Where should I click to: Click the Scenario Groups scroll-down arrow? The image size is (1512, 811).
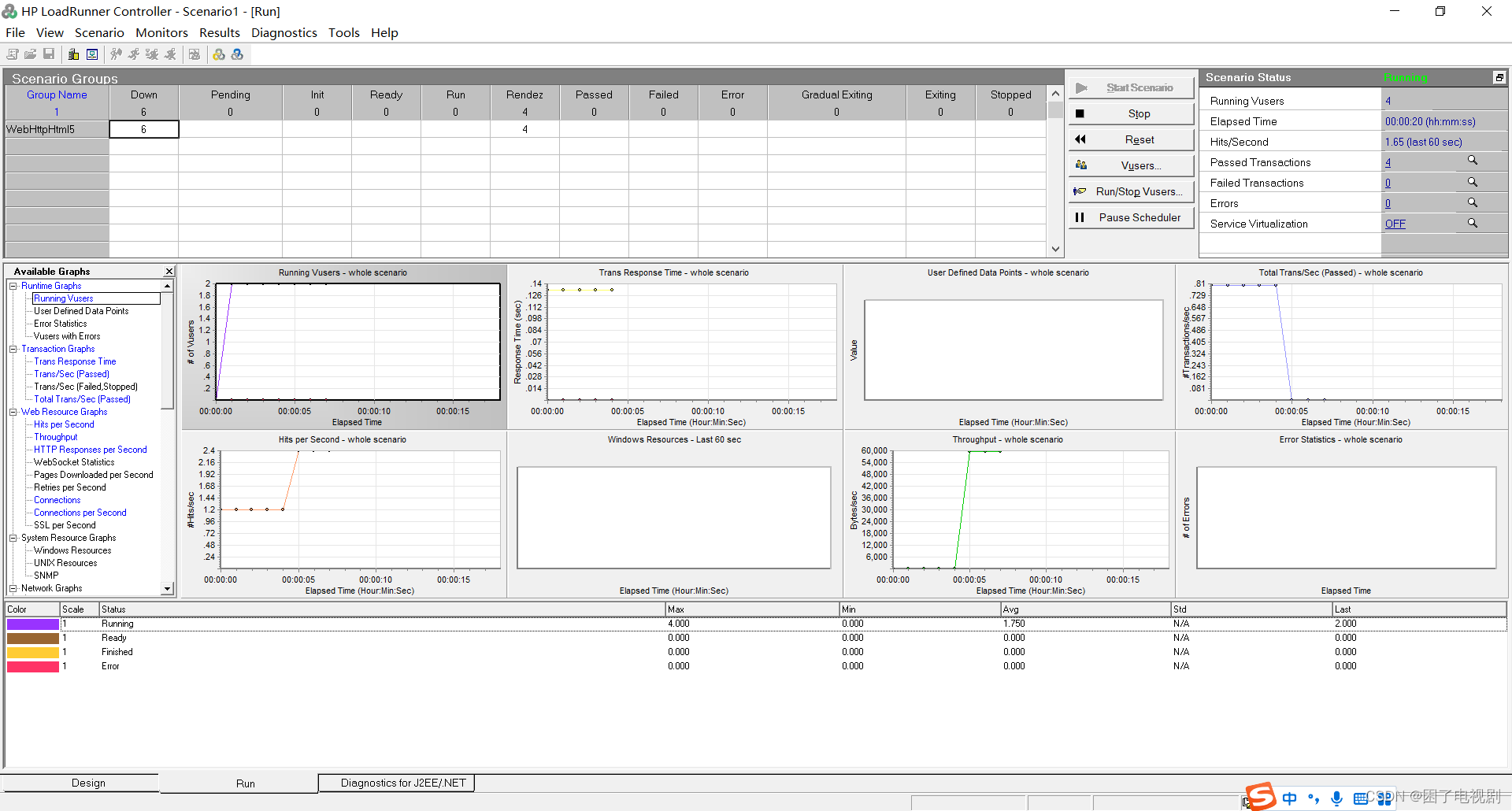[x=1055, y=249]
